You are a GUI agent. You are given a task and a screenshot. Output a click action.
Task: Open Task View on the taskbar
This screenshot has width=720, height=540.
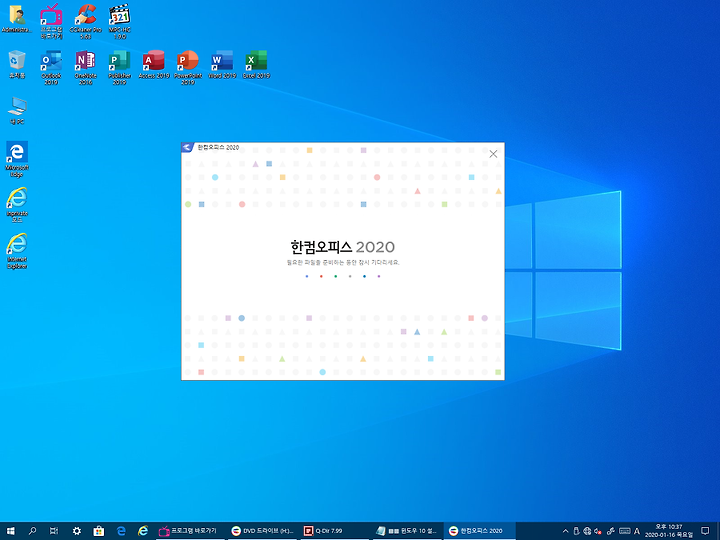pos(54,531)
